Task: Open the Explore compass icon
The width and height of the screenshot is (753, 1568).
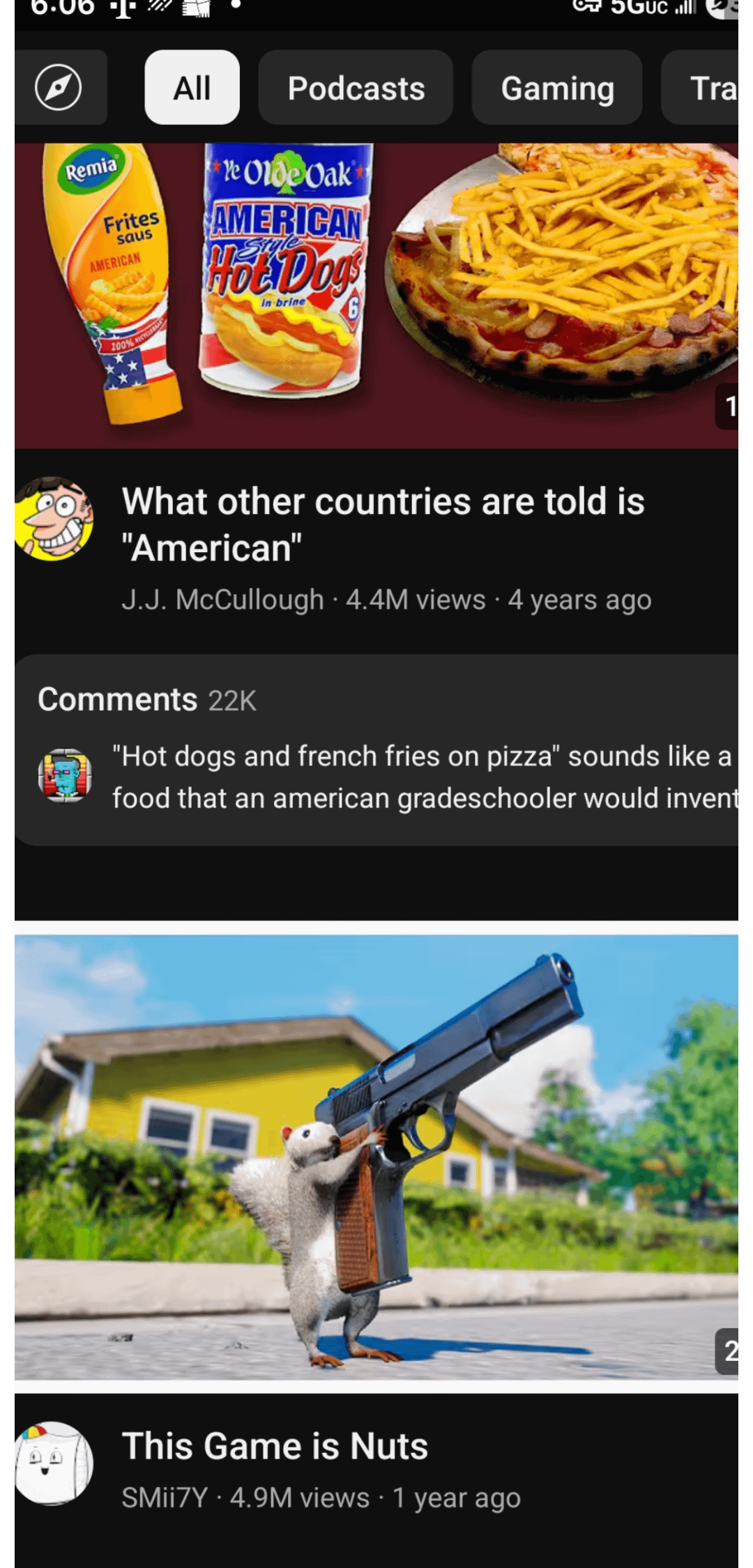Action: click(x=60, y=87)
